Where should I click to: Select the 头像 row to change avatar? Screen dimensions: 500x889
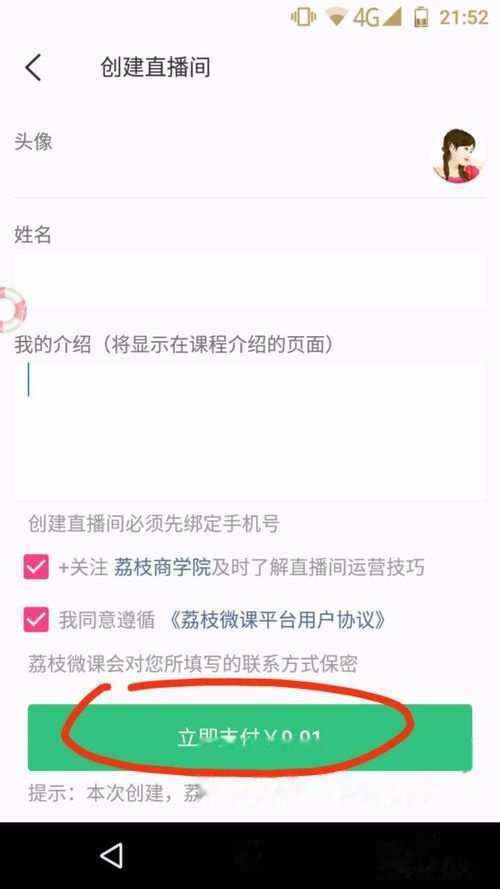(x=250, y=155)
